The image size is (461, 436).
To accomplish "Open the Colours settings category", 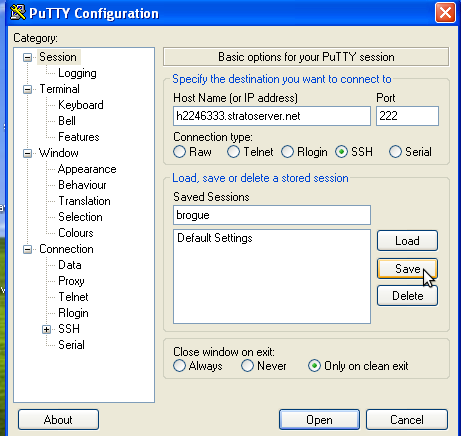I will click(76, 233).
